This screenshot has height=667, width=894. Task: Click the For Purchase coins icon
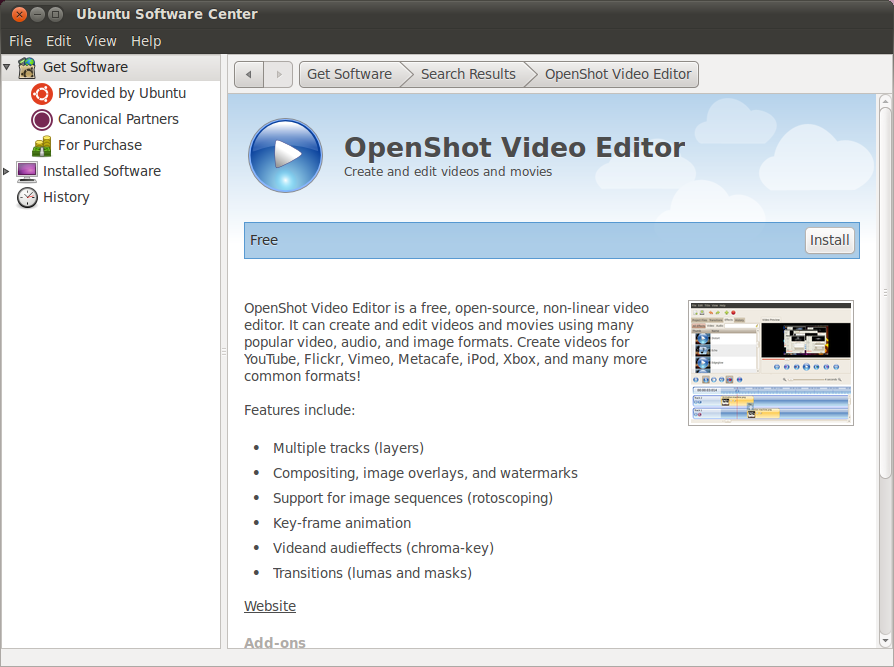tap(42, 146)
